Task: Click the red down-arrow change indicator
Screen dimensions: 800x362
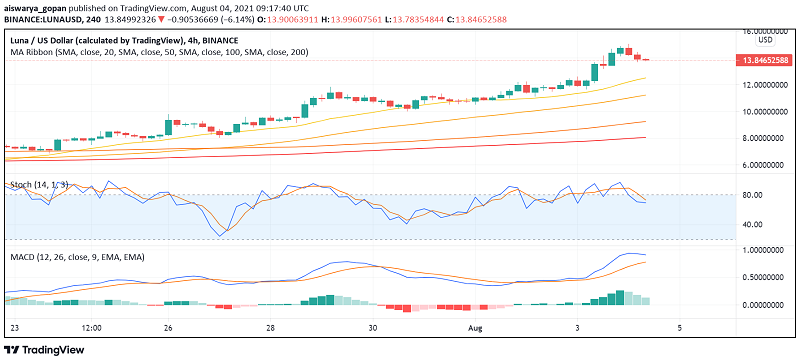Action: 161,19
